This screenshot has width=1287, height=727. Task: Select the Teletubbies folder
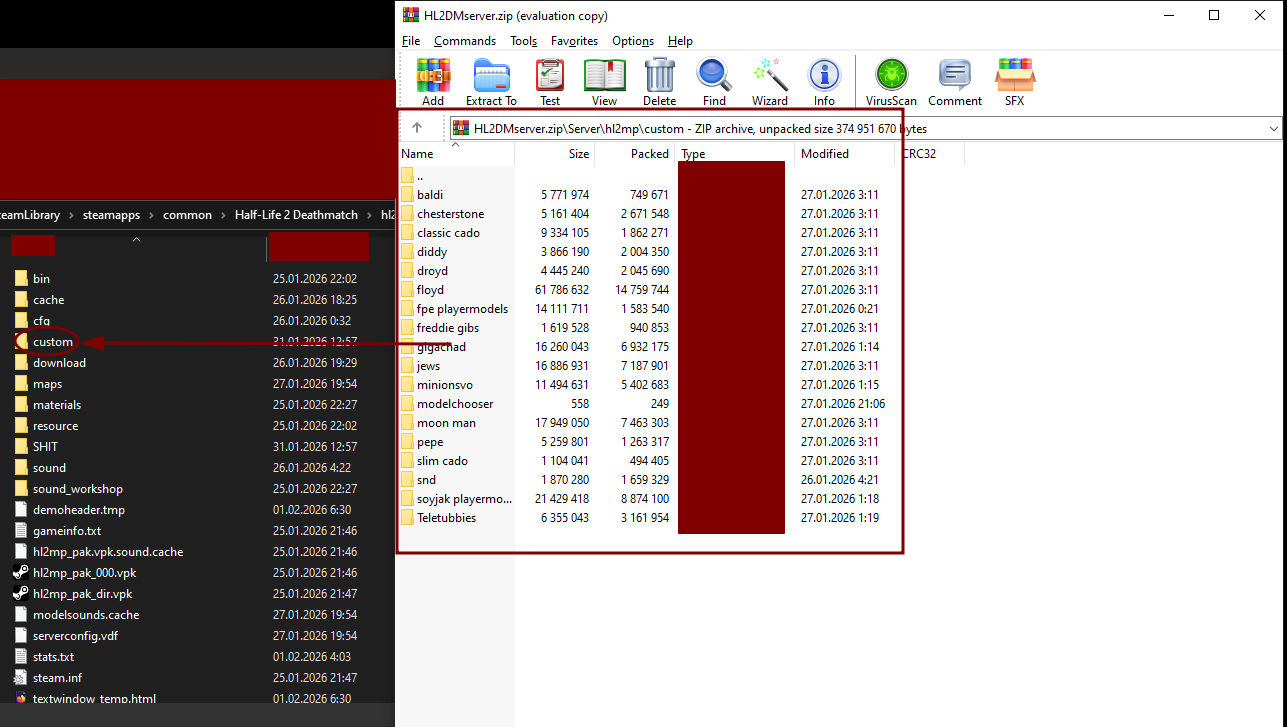click(446, 518)
